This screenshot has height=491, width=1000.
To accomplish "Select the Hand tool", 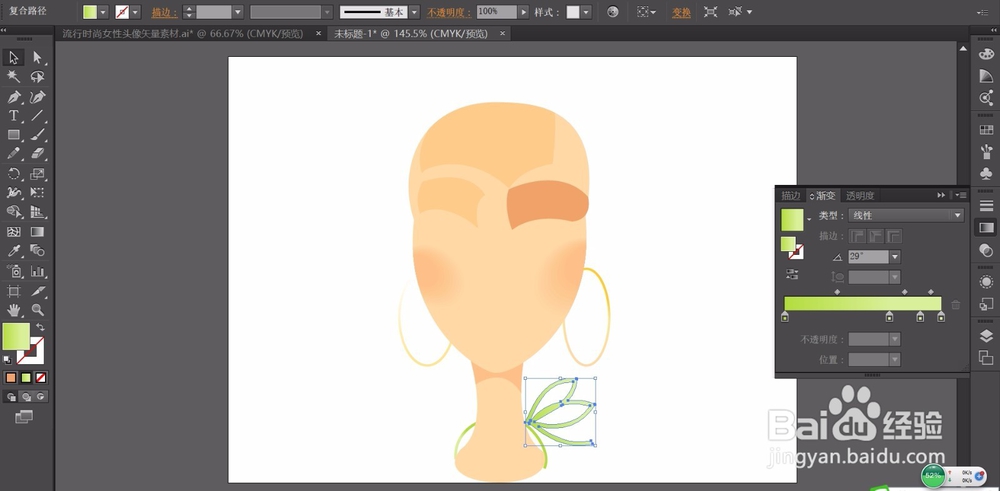I will (13, 311).
